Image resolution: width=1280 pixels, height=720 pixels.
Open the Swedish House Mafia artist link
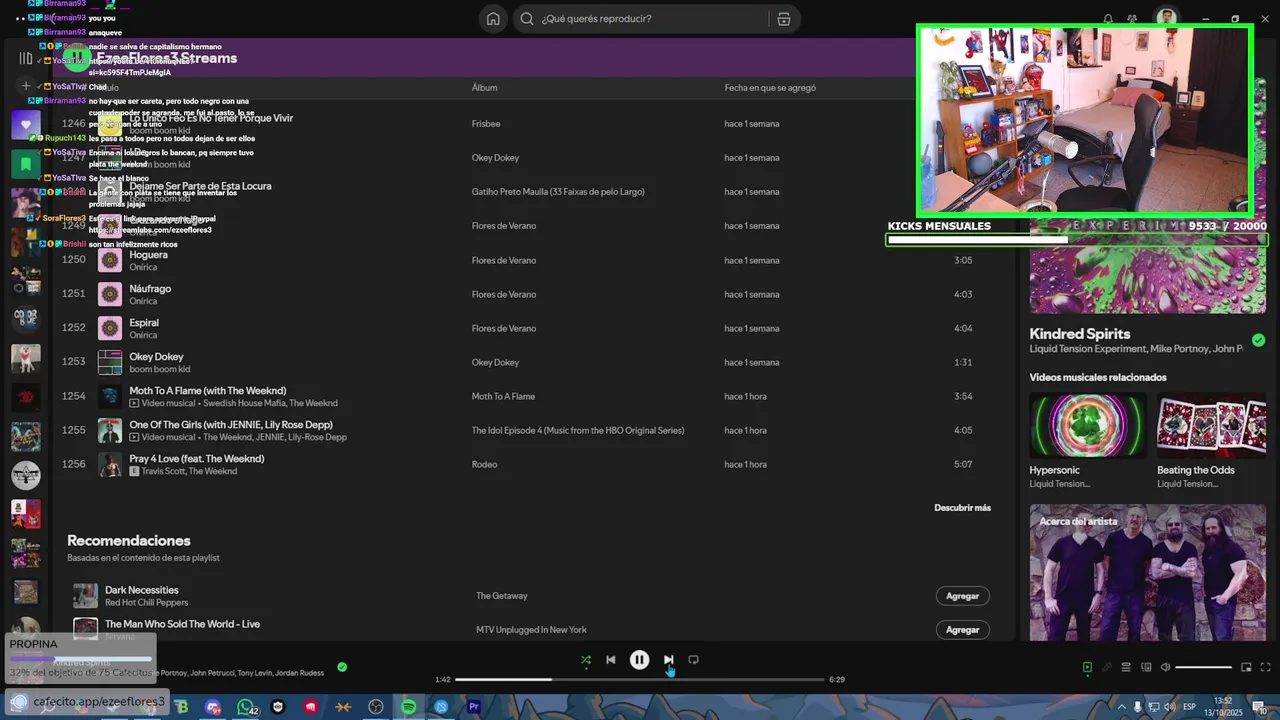tap(245, 403)
